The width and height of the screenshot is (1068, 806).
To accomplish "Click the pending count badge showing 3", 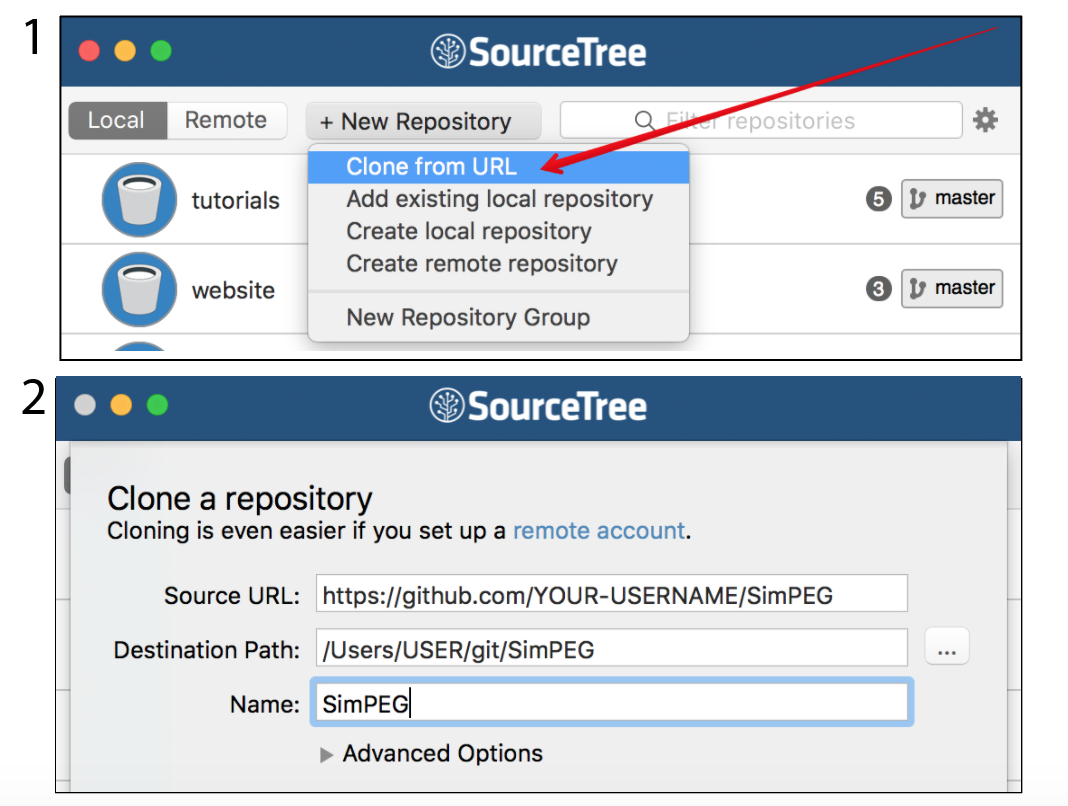I will coord(878,288).
